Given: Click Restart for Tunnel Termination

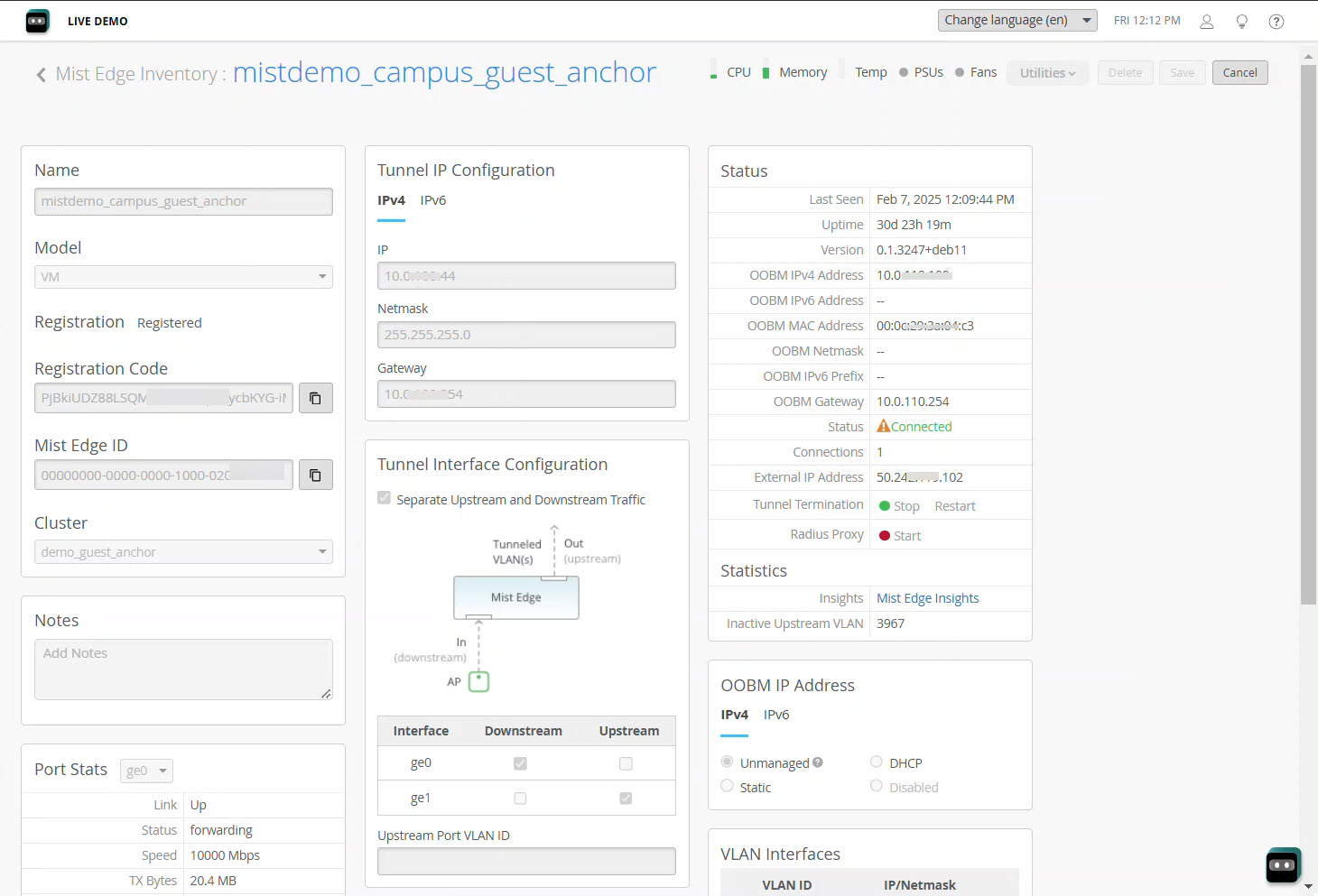Looking at the screenshot, I should pos(955,506).
